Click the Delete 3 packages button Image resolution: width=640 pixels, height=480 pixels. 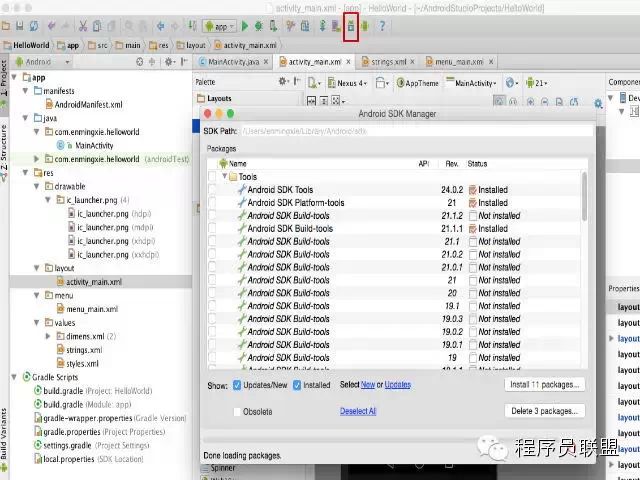(x=544, y=411)
